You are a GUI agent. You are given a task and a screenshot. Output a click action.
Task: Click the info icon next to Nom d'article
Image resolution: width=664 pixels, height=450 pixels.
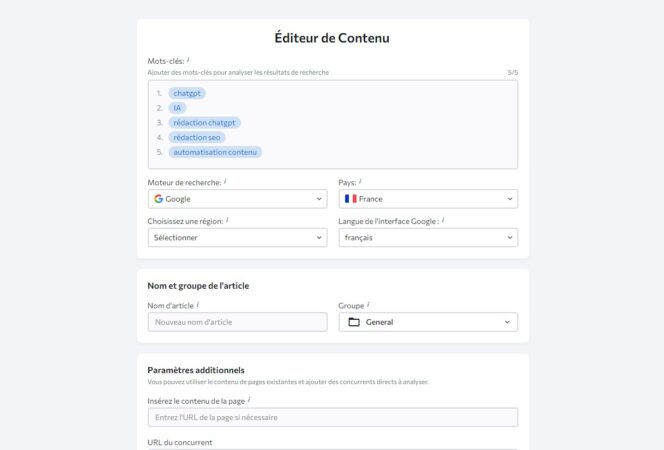click(x=198, y=304)
